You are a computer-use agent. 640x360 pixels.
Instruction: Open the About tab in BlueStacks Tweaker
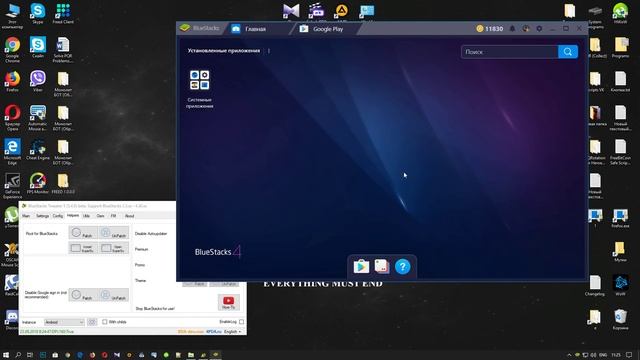pyautogui.click(x=129, y=216)
